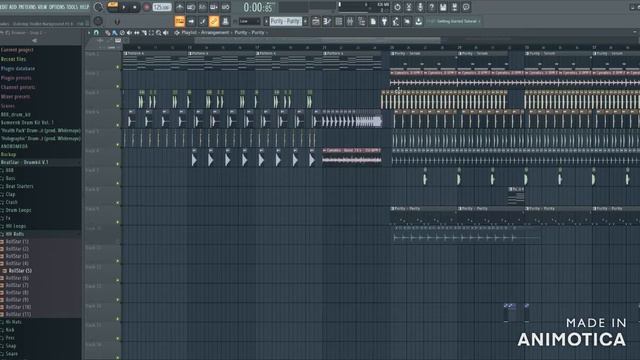Expand the Drum Loops folder
640x360 pixels.
click(18, 210)
